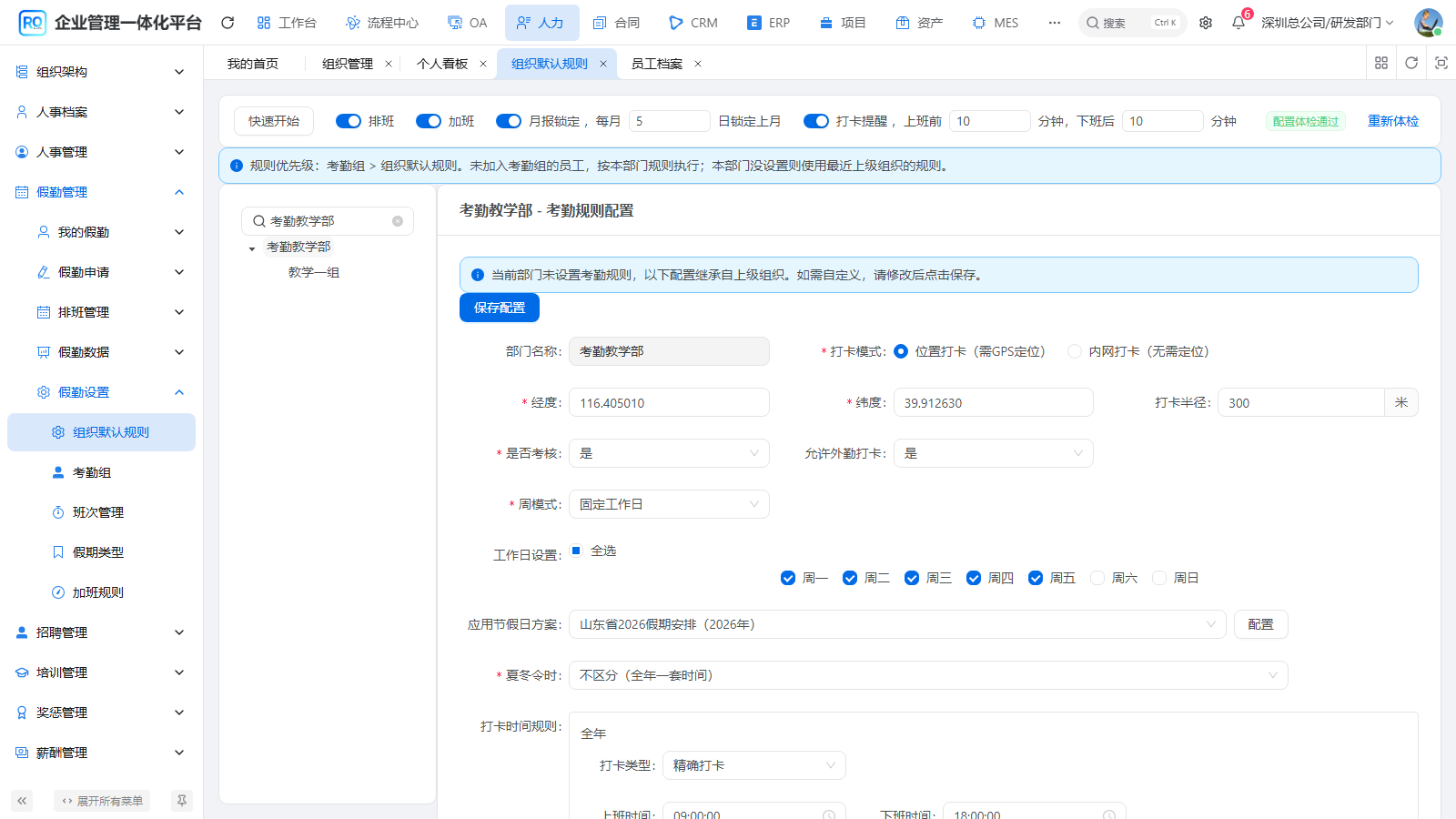Switch to 我的首页 tab
The height and width of the screenshot is (819, 1456).
253,64
